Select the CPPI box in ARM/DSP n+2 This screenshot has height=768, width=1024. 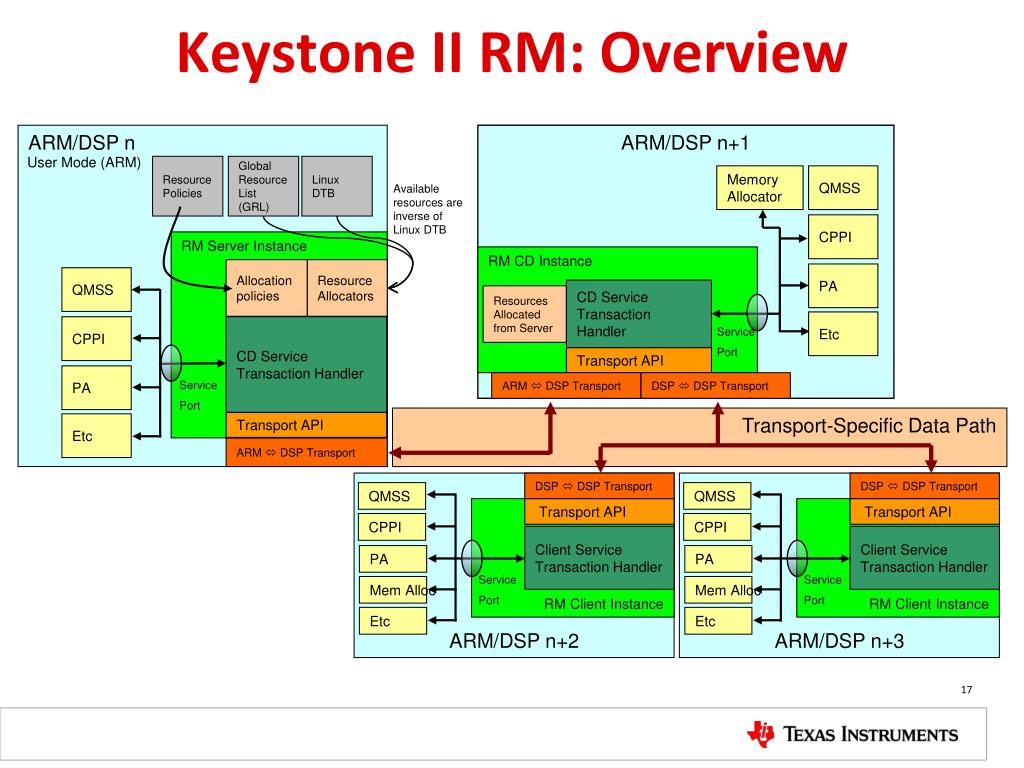(392, 527)
